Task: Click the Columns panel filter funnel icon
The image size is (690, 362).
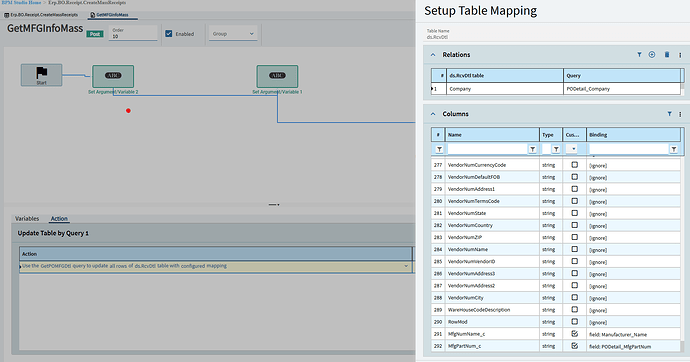Action: [x=669, y=114]
